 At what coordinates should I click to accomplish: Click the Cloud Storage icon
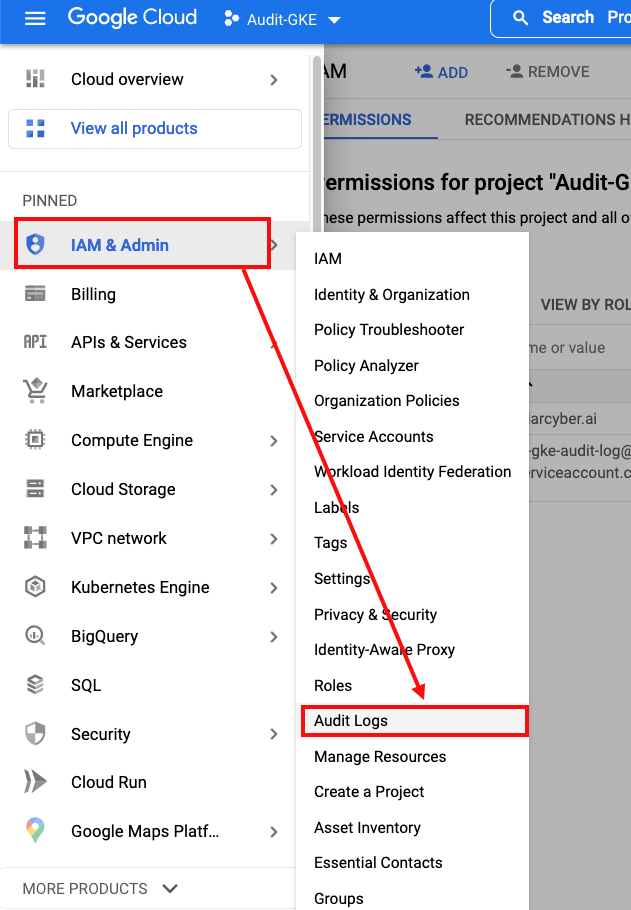click(35, 489)
